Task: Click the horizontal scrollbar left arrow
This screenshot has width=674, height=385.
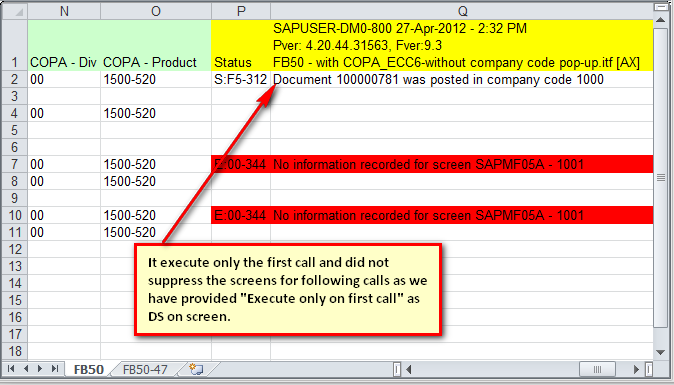Action: coord(408,369)
